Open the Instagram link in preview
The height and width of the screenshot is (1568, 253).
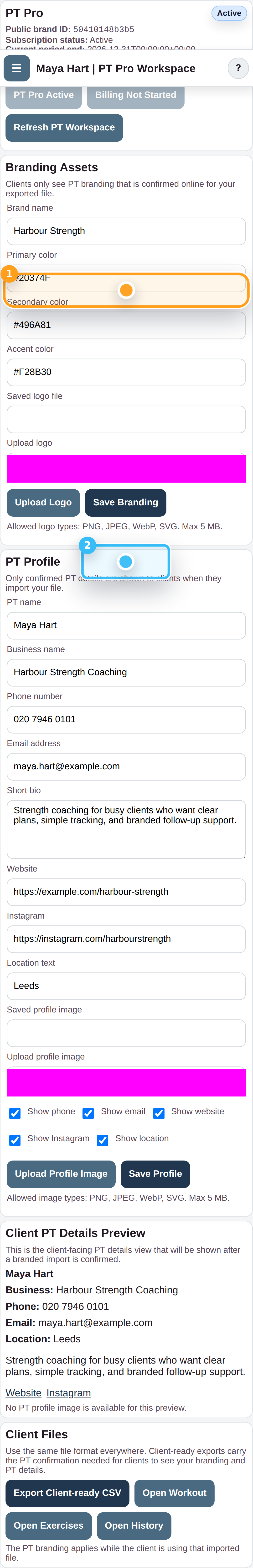(69, 1393)
